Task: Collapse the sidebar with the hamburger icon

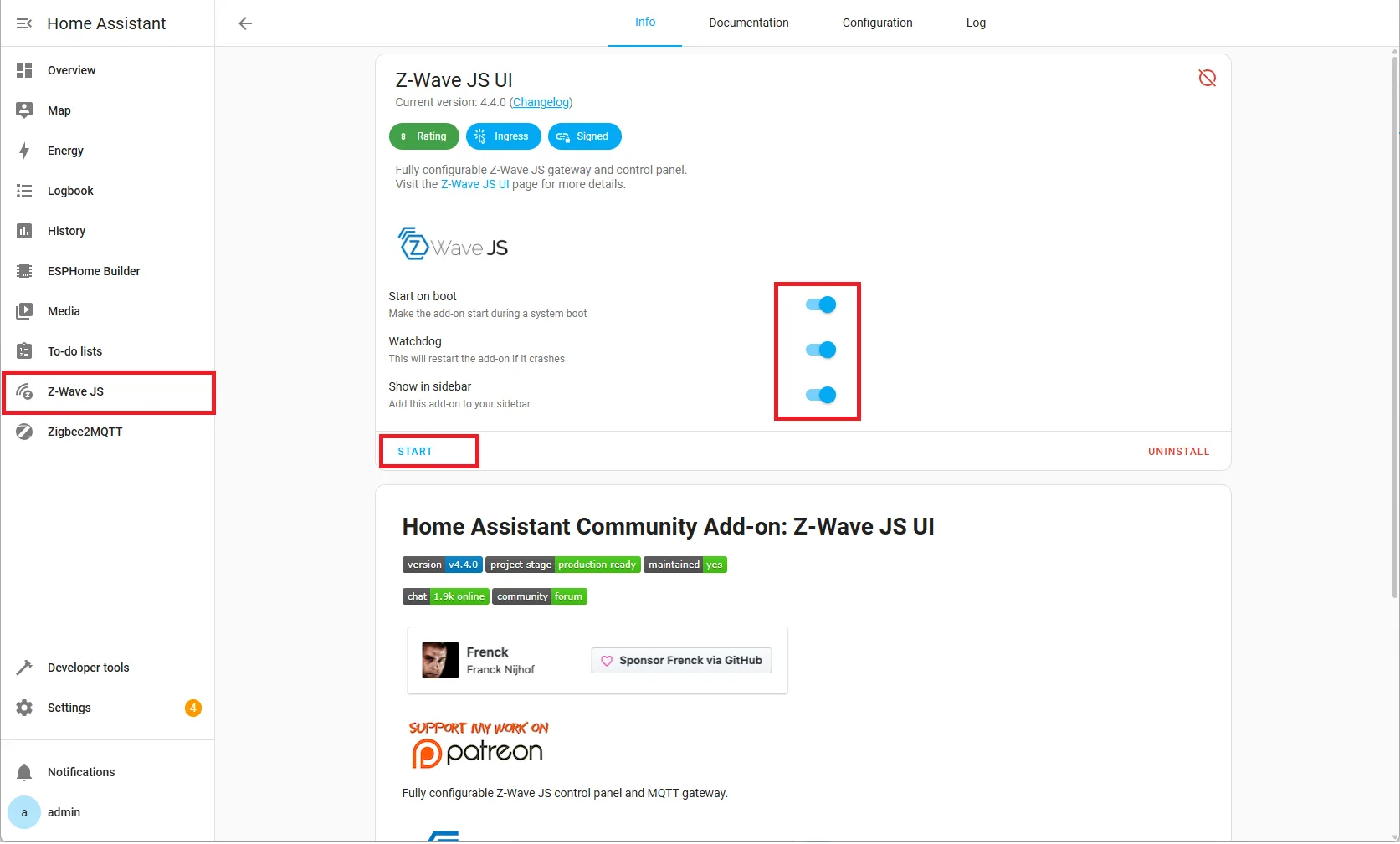Action: (x=23, y=23)
